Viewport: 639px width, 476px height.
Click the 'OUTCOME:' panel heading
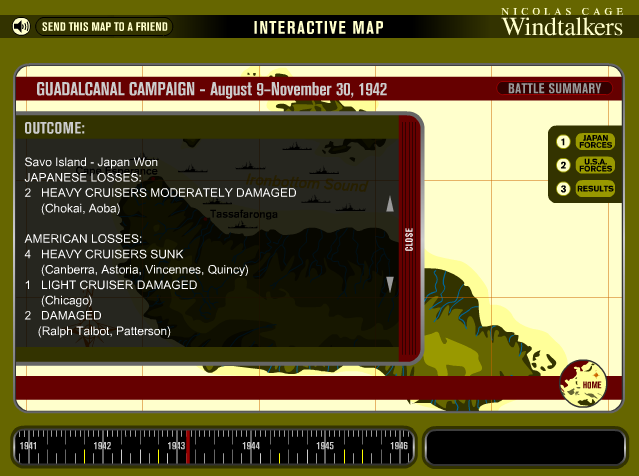click(55, 128)
